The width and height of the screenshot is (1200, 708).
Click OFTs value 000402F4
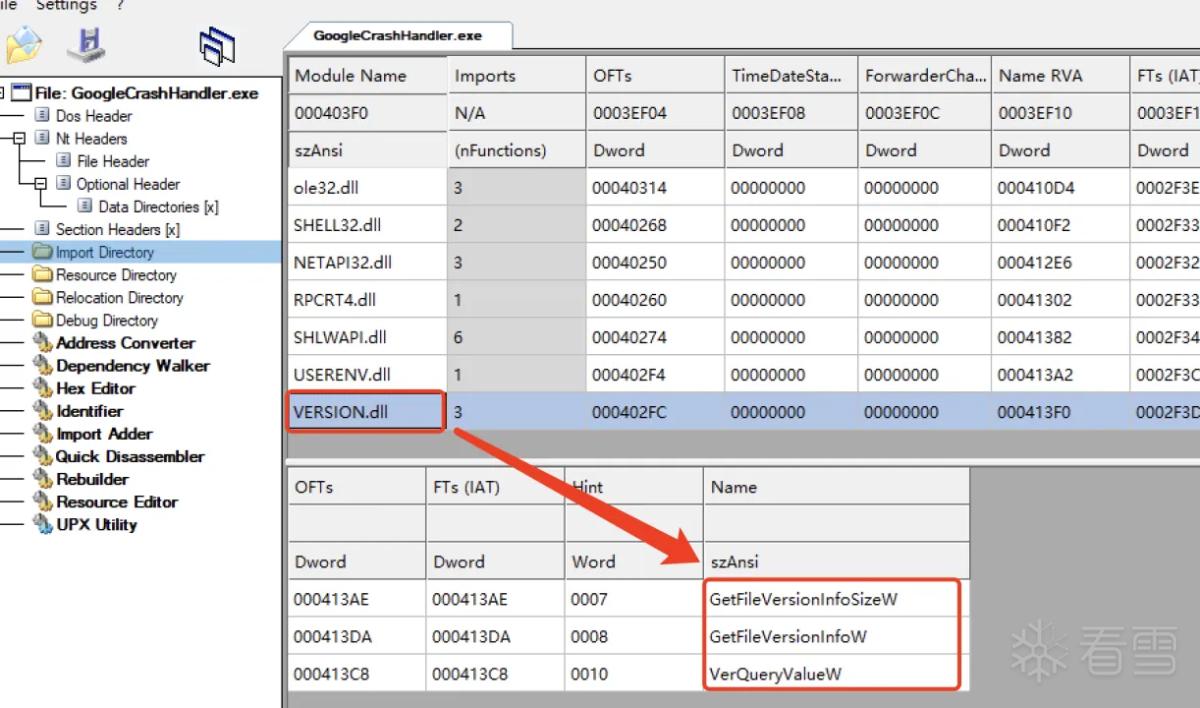pyautogui.click(x=629, y=375)
